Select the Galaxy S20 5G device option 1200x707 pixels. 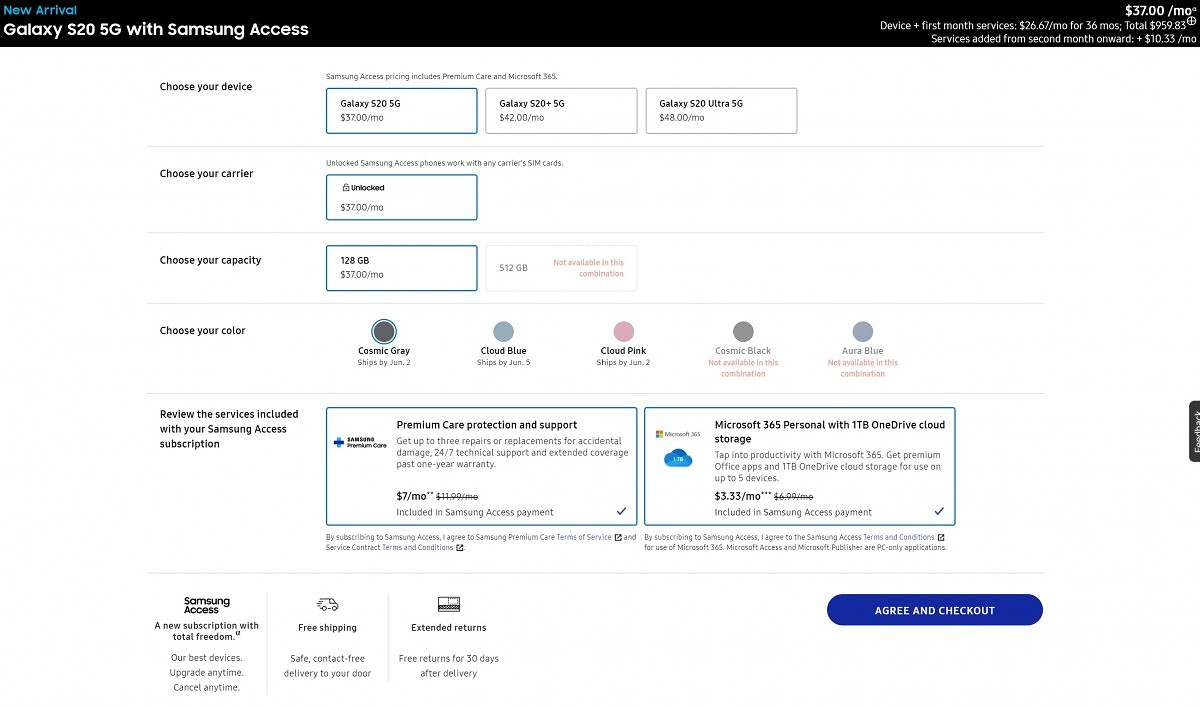[x=401, y=110]
